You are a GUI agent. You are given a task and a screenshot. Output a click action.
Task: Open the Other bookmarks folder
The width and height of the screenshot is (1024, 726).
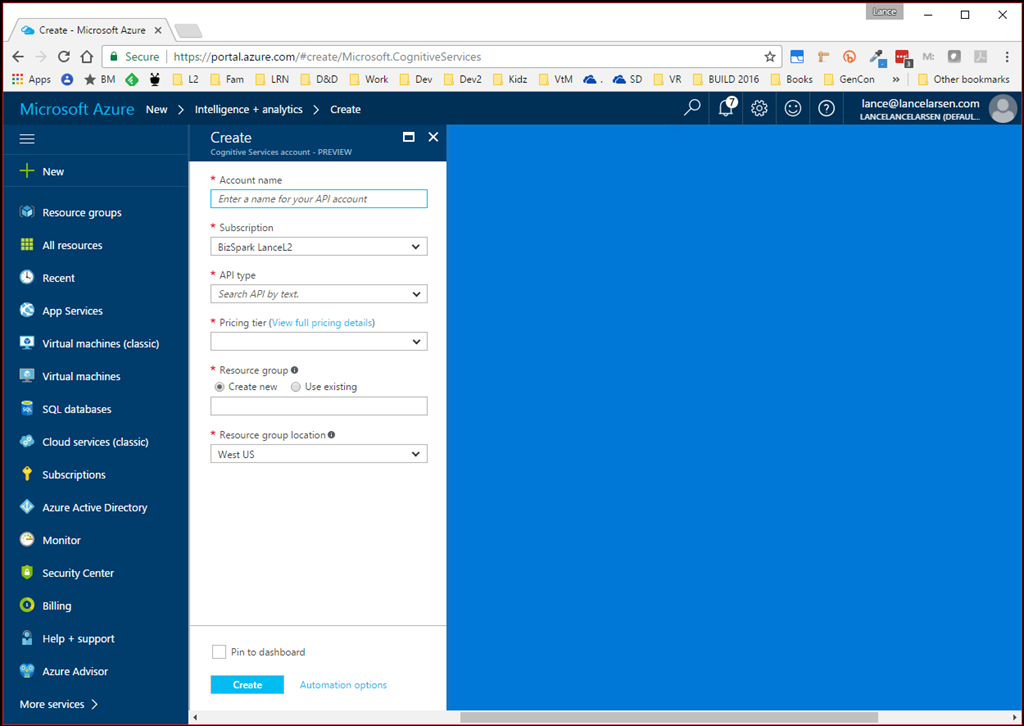coord(964,79)
